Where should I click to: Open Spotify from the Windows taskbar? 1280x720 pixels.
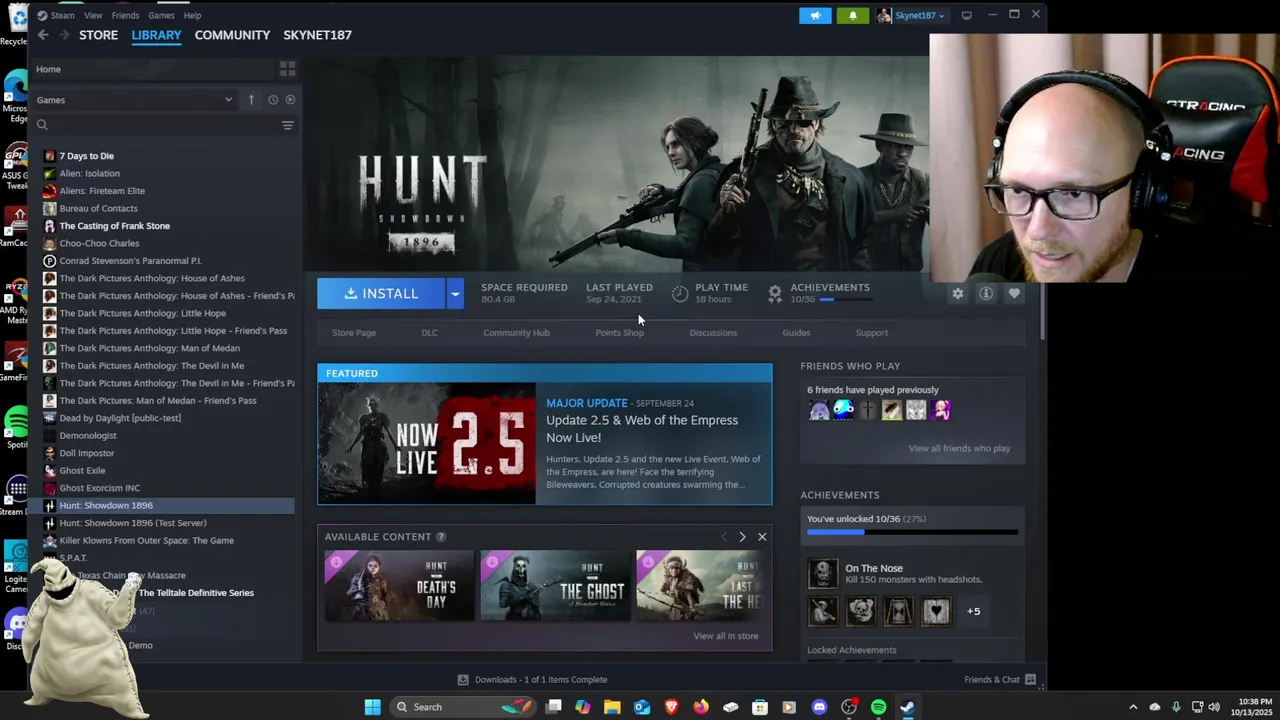click(878, 707)
